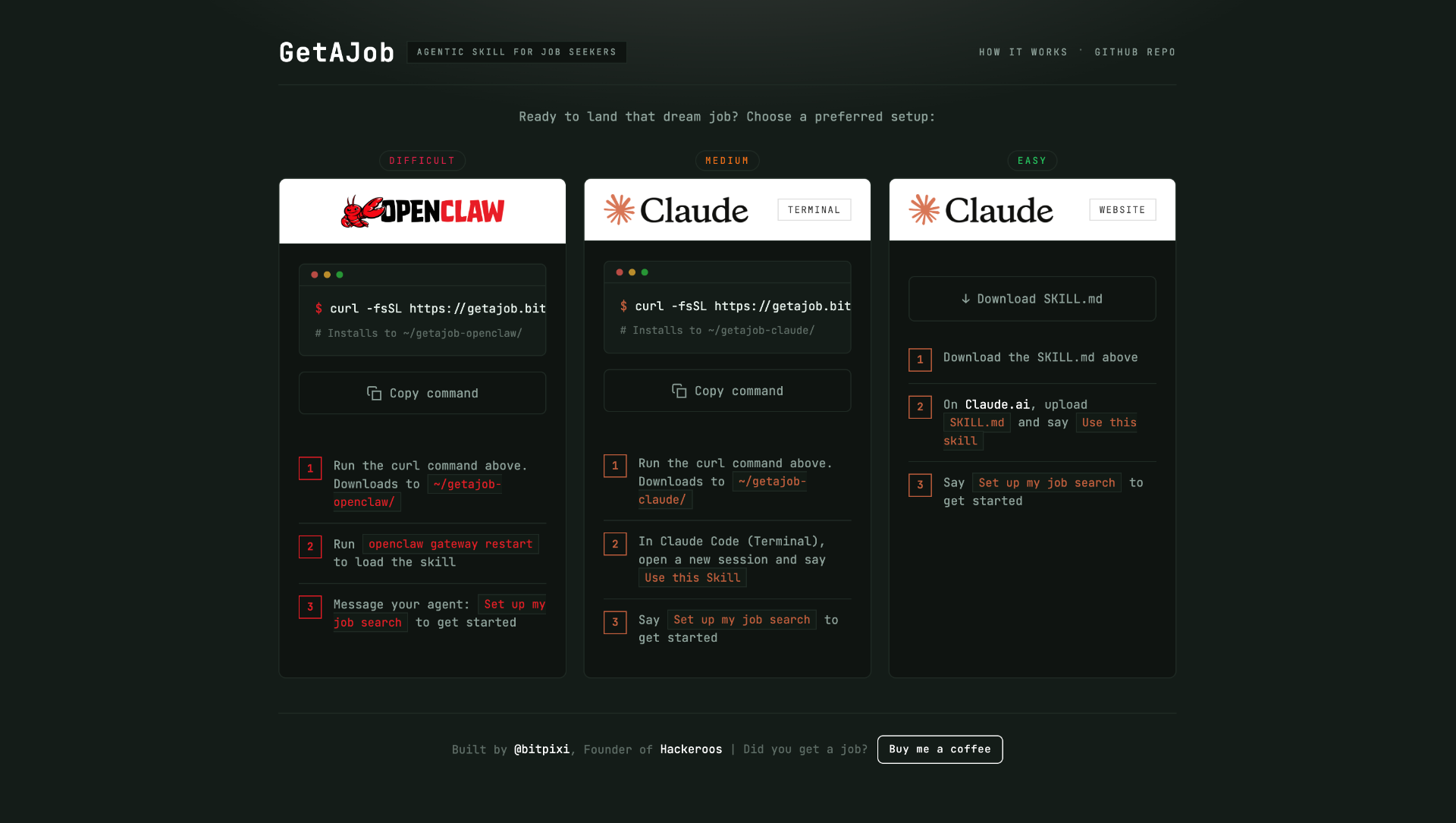The width and height of the screenshot is (1456, 823).
Task: Click the Terminal badge next to Claude
Action: [x=814, y=210]
